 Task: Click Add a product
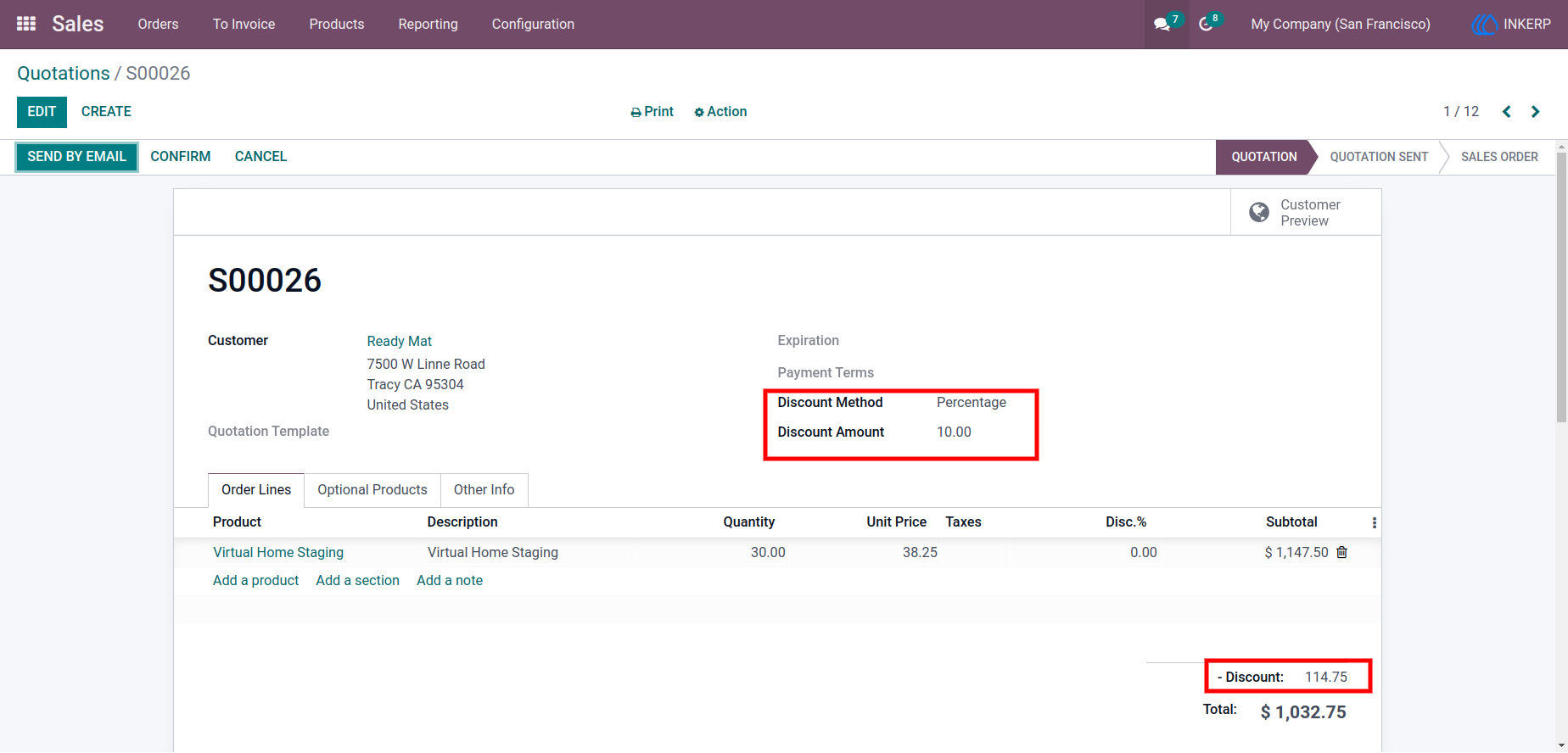255,581
